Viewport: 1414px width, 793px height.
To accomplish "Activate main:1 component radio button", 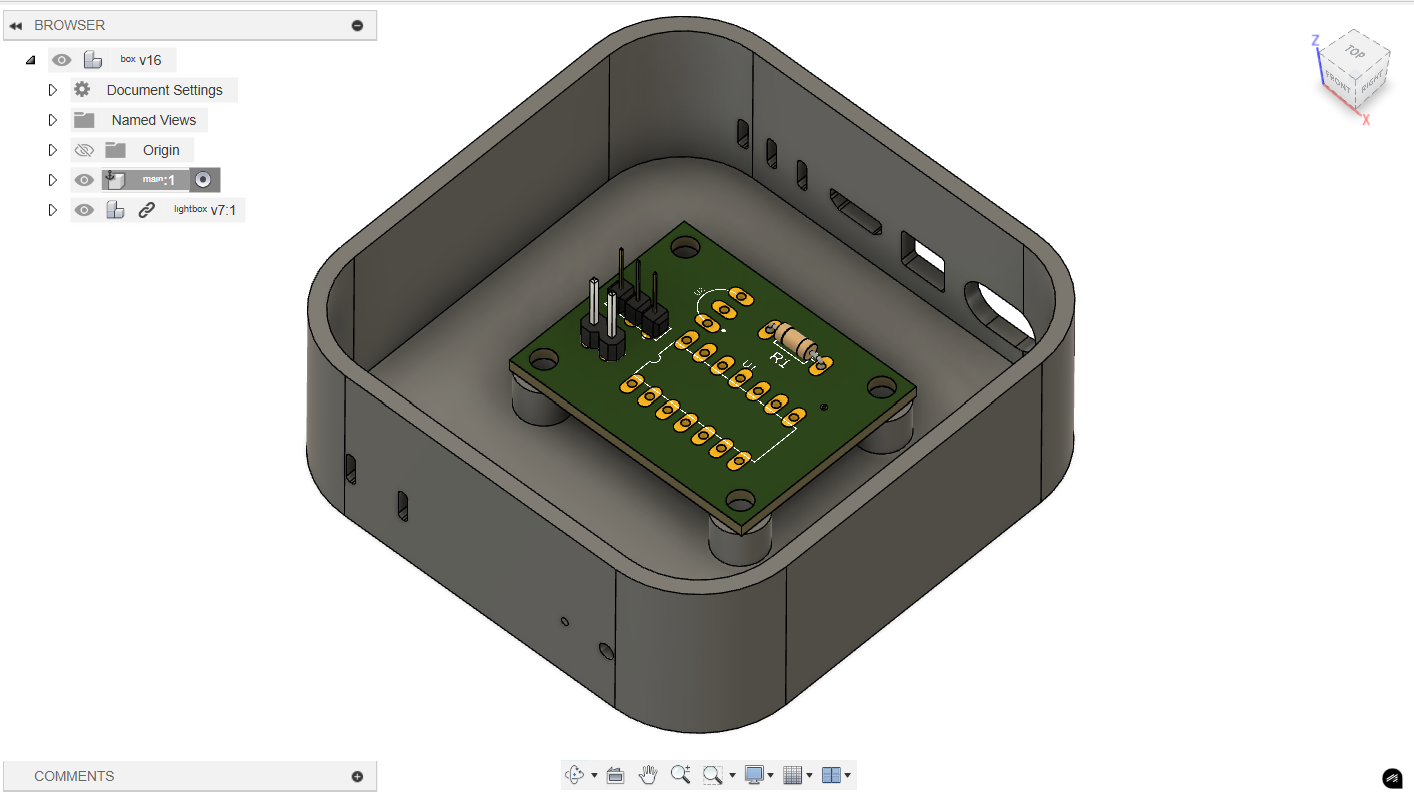I will click(x=203, y=180).
